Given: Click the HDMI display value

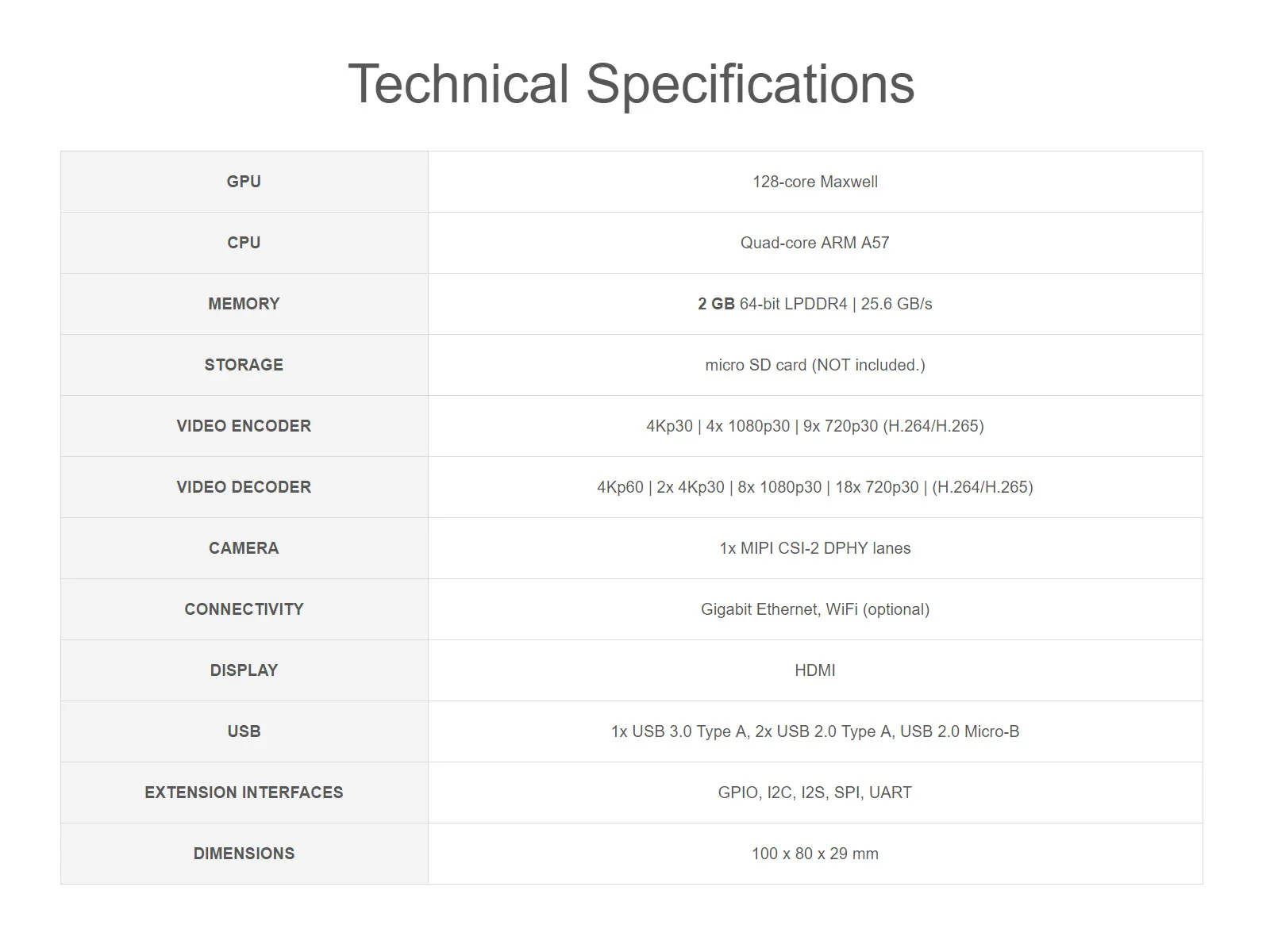Looking at the screenshot, I should [x=815, y=670].
